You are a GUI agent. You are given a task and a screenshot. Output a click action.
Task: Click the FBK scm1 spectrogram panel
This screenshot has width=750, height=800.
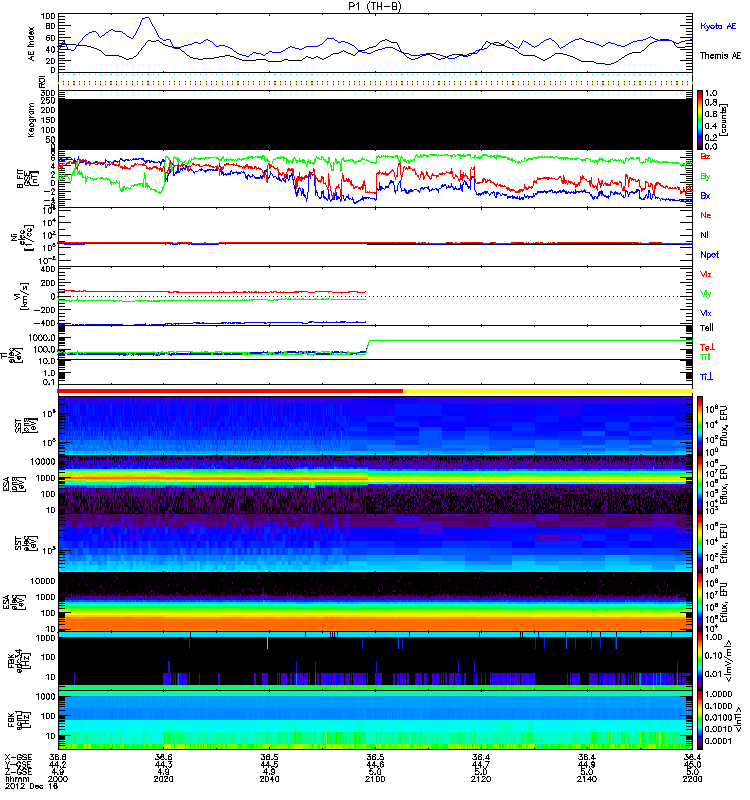(375, 720)
